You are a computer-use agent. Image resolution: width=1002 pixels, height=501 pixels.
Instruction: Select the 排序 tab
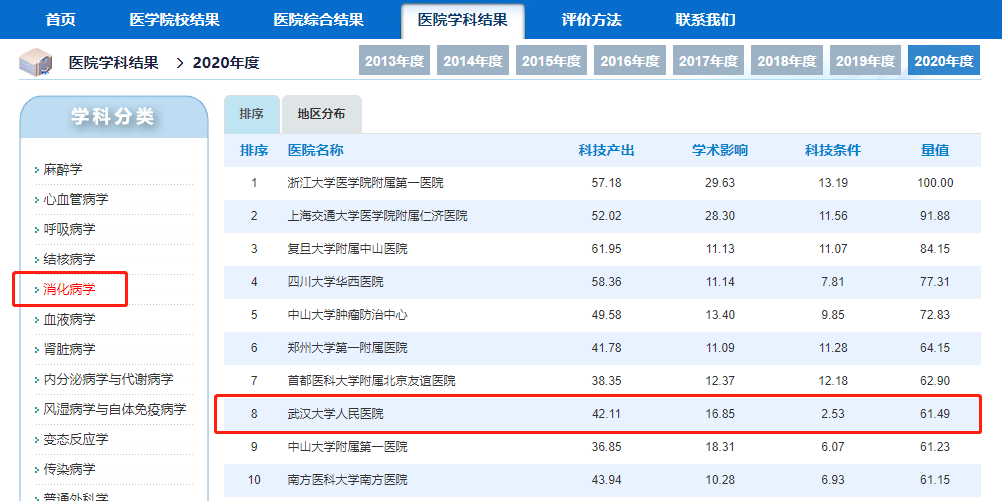pyautogui.click(x=252, y=114)
